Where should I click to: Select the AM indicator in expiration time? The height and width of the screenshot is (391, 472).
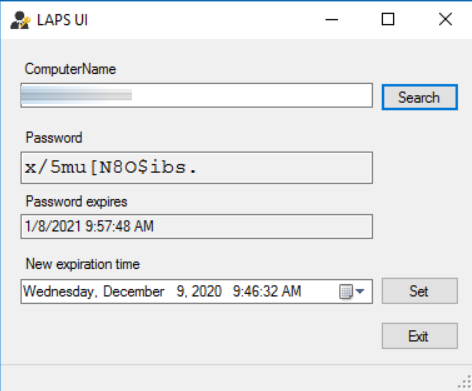[291, 292]
